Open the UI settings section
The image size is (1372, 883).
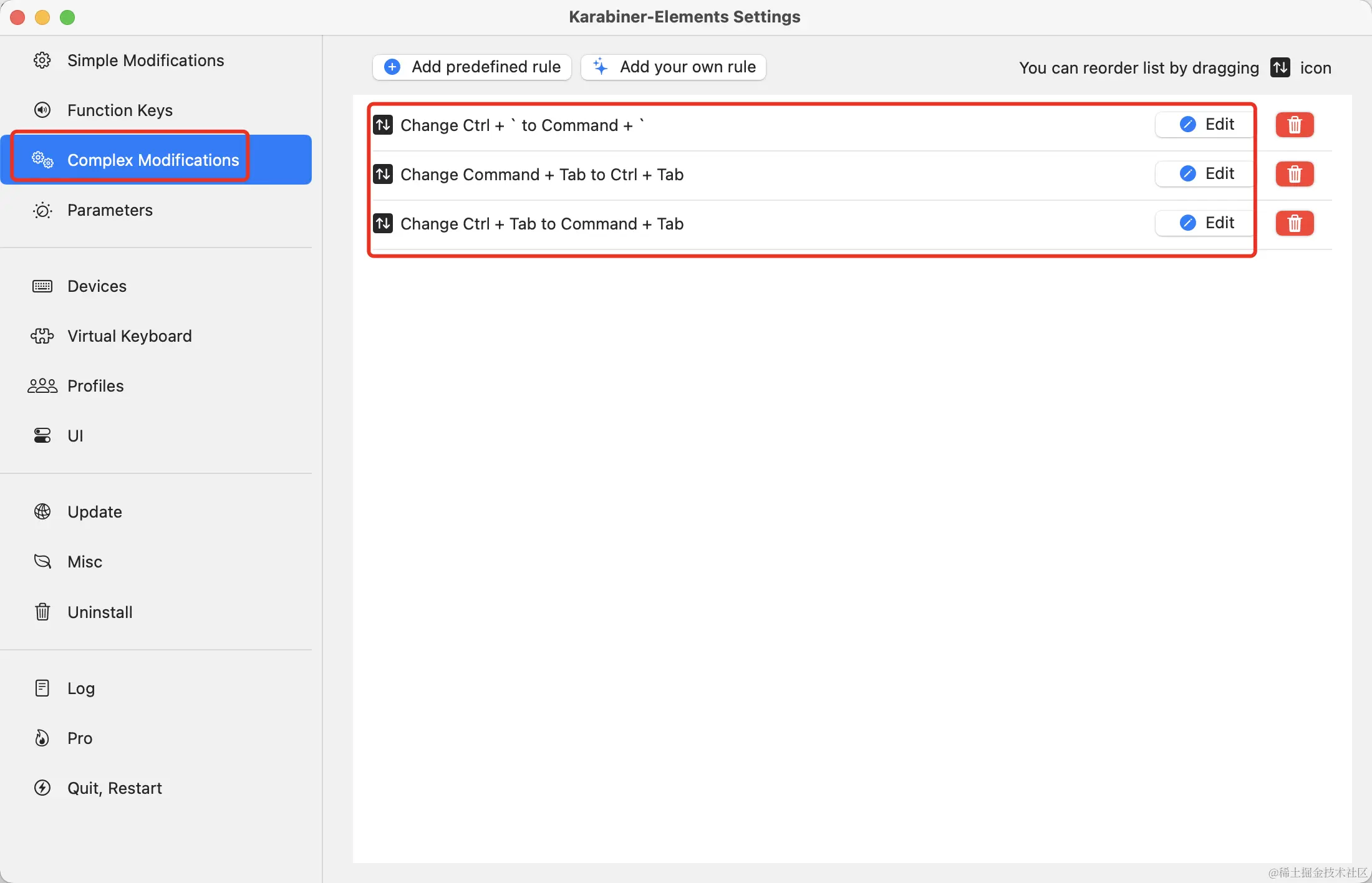(156, 436)
